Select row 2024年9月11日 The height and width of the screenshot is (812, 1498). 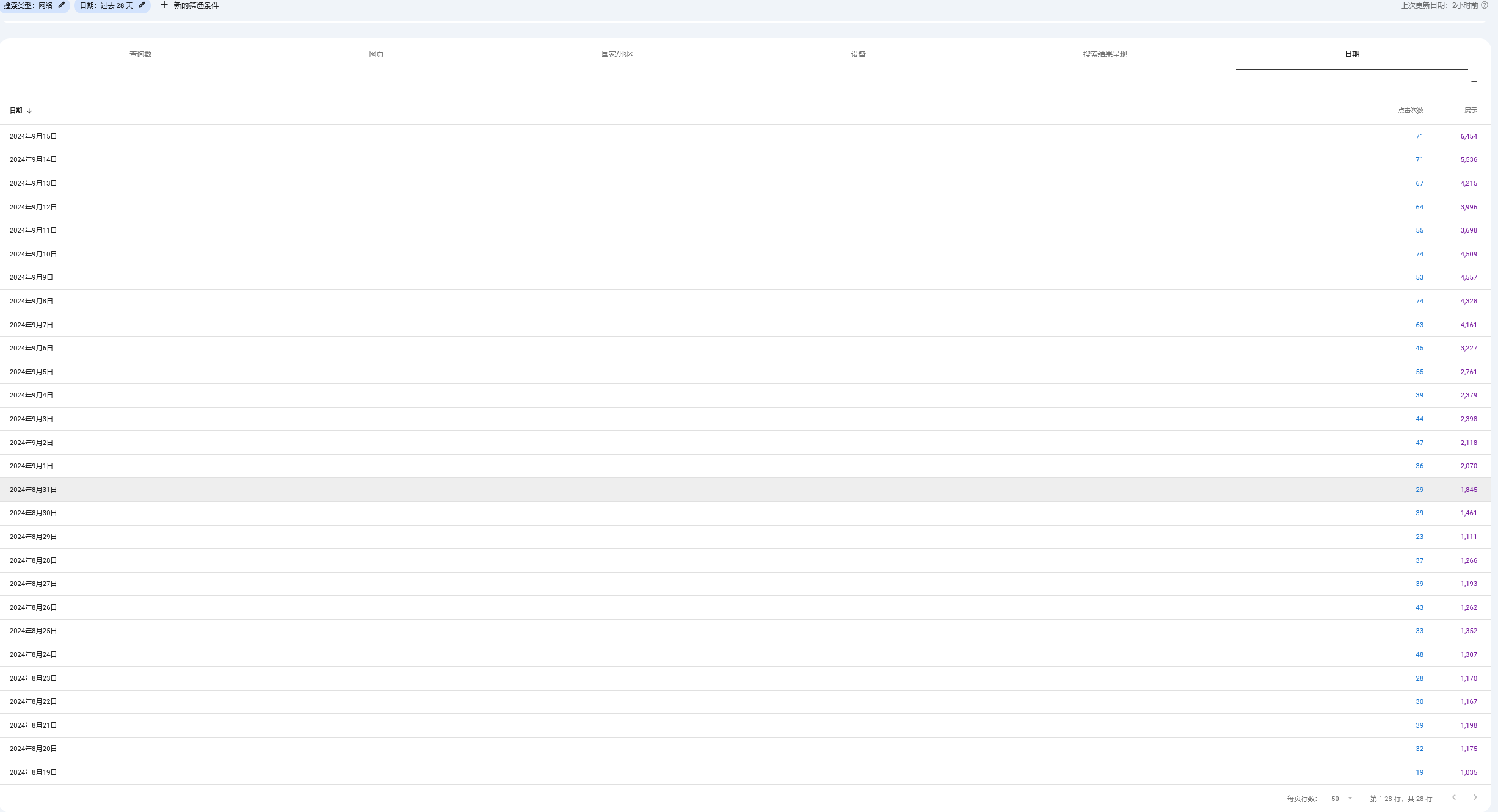coord(746,230)
